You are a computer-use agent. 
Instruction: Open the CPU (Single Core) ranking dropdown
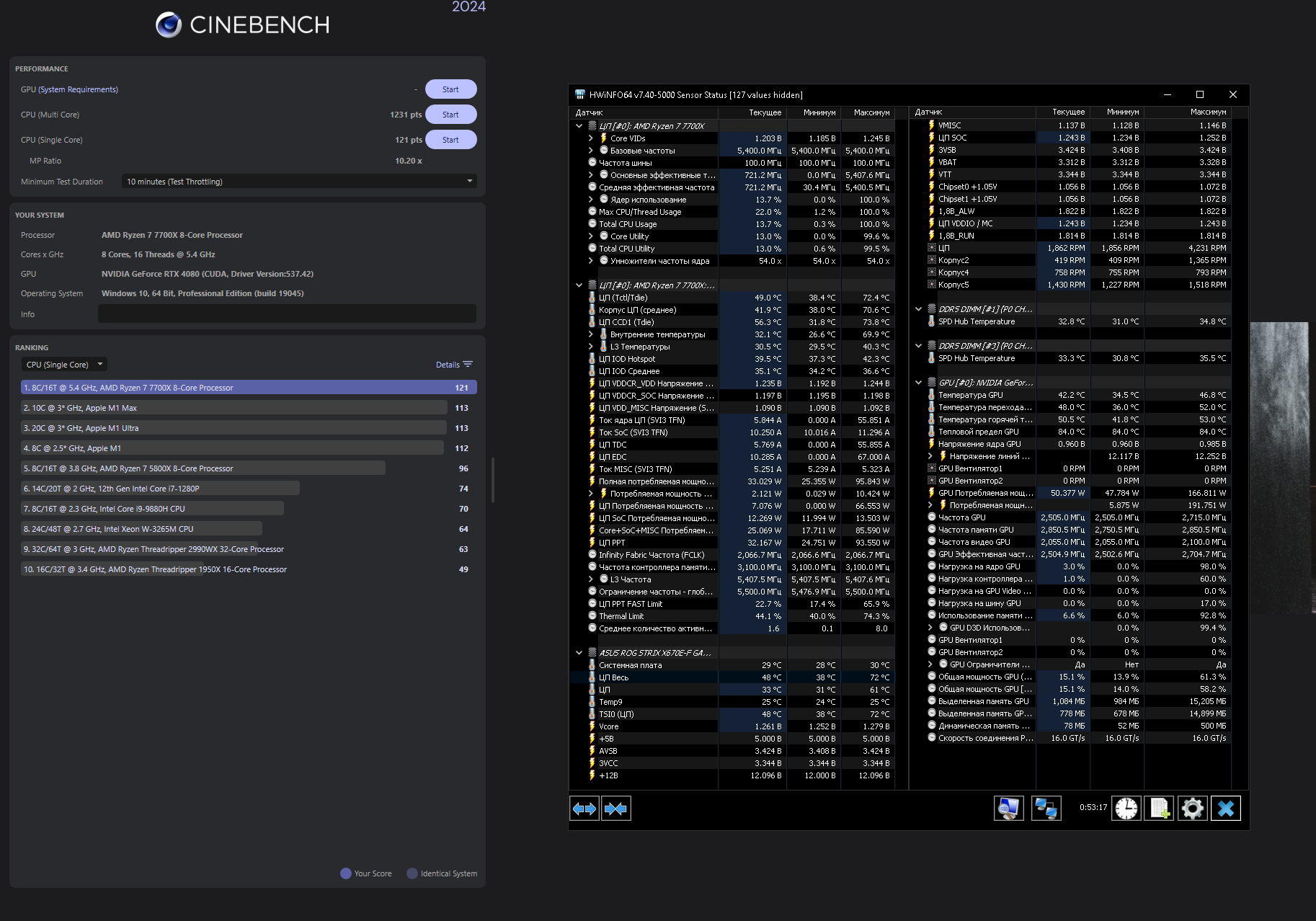(64, 365)
